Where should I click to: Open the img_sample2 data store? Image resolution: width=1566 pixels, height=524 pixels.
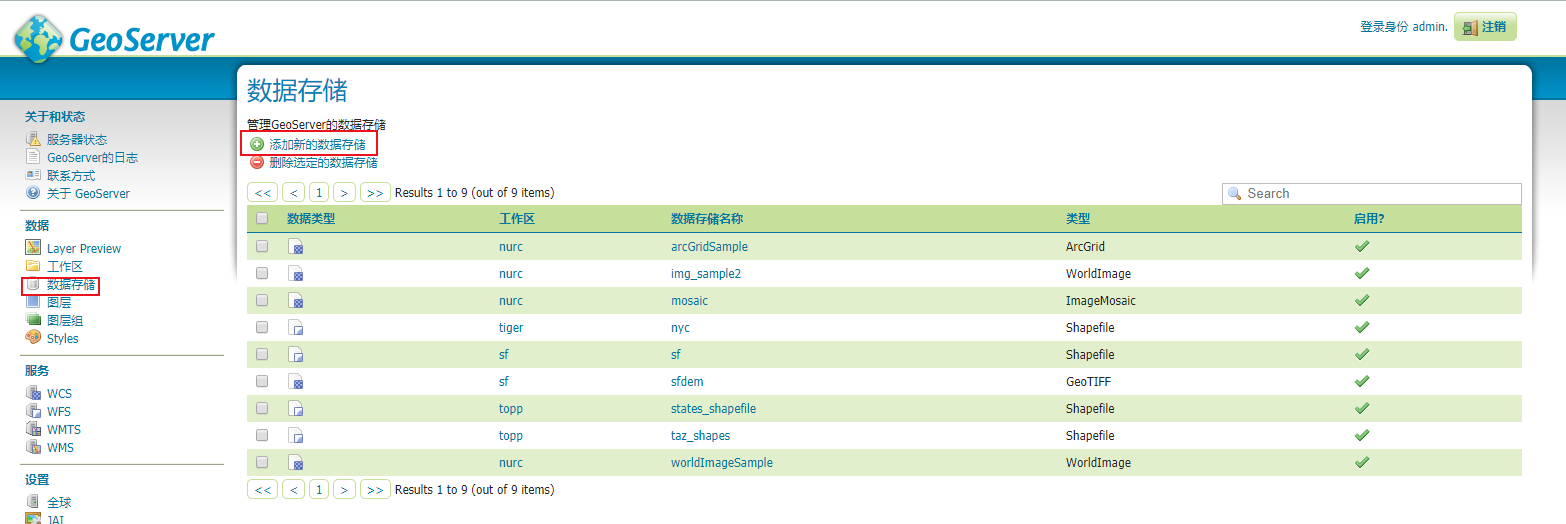coord(706,273)
